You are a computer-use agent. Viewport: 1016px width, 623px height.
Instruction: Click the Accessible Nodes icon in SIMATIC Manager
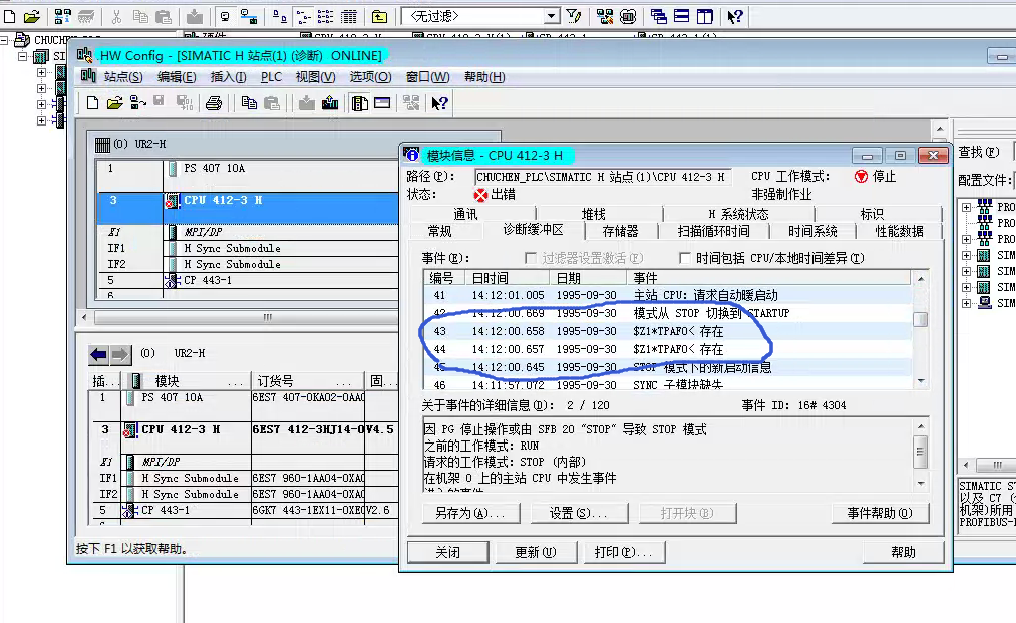click(x=63, y=16)
